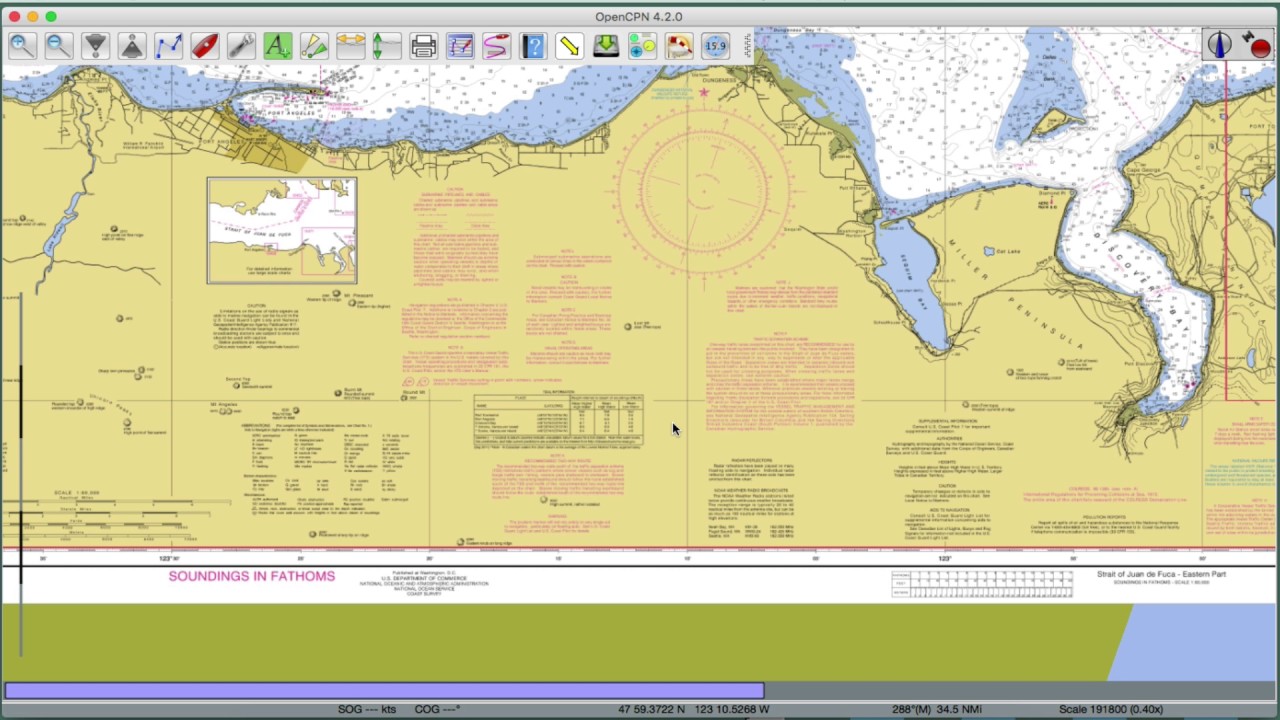Click the Zoom Out magnifier tool
1280x720 pixels.
[x=58, y=46]
